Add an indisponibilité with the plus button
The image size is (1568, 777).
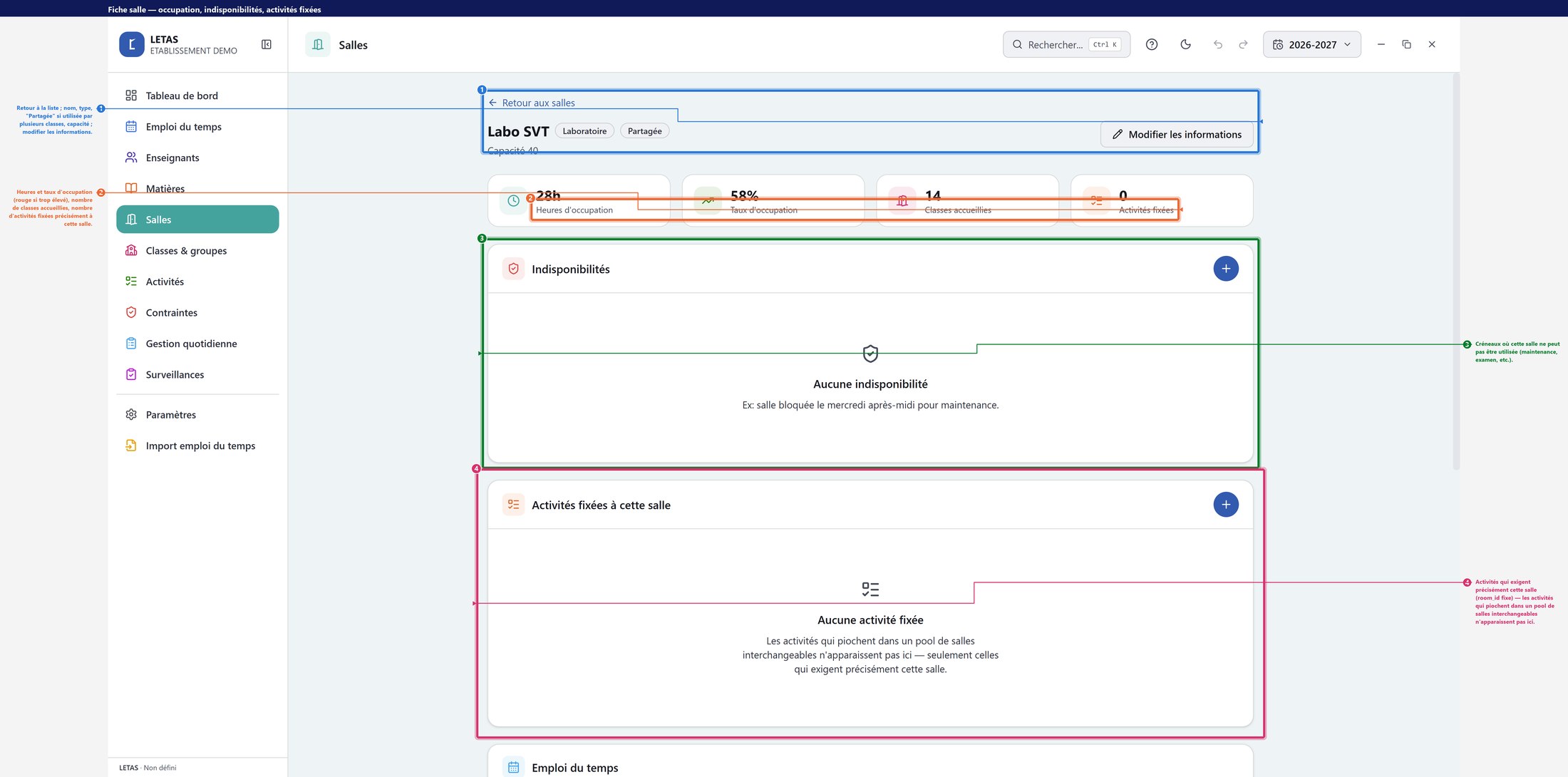1226,269
